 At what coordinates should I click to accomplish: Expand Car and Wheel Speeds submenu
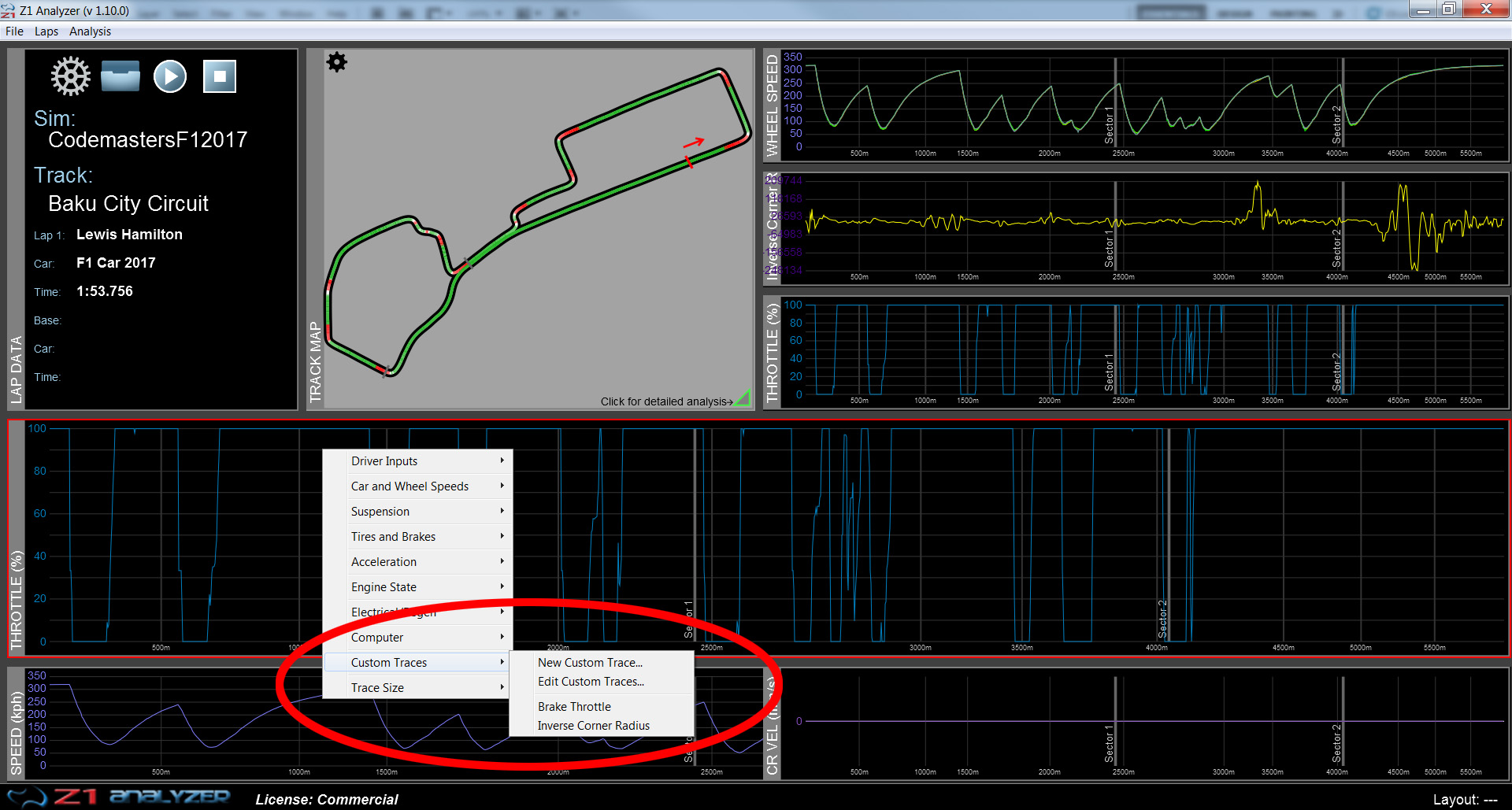click(418, 486)
